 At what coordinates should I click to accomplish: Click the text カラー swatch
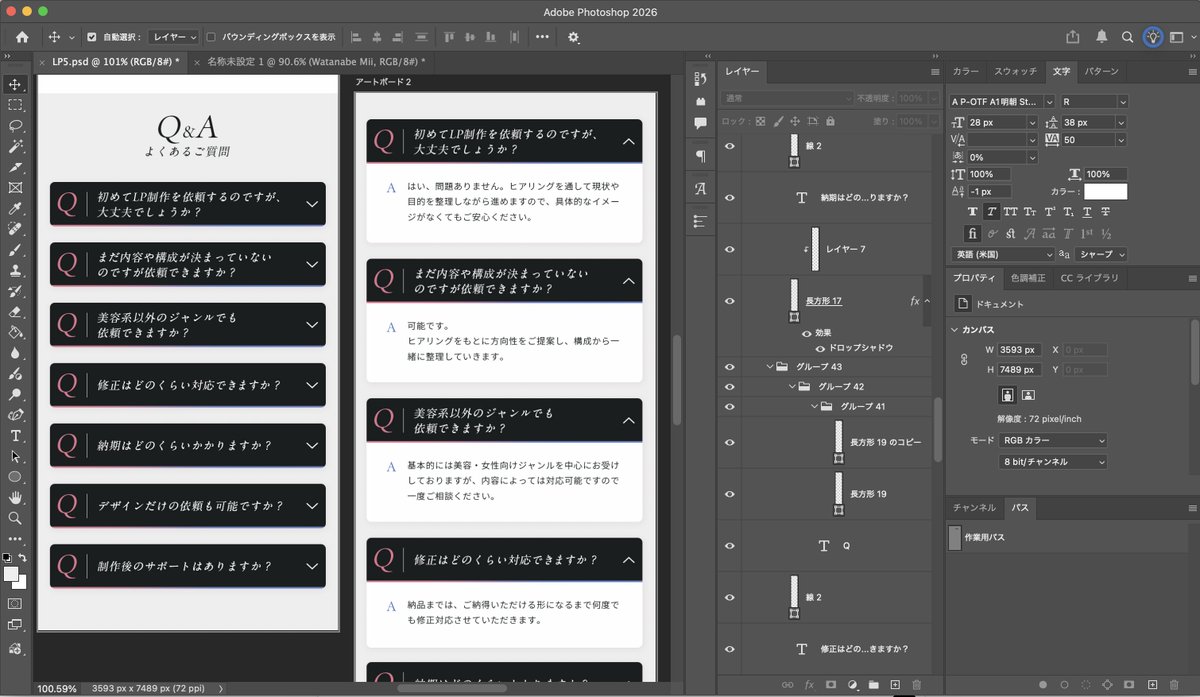(x=1105, y=191)
